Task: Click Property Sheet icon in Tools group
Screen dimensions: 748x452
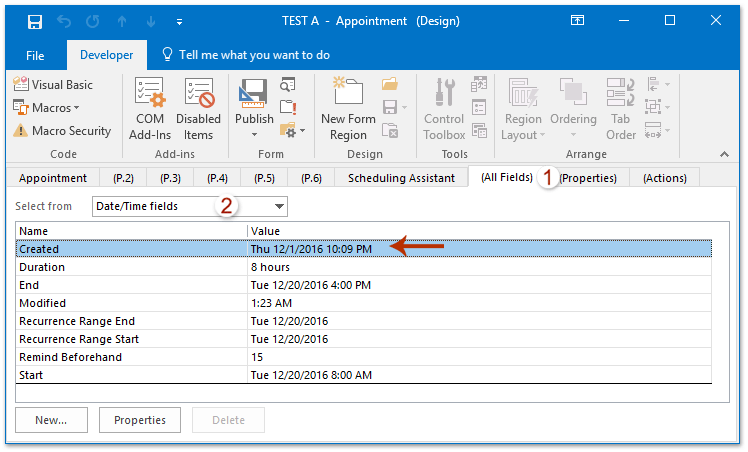Action: point(479,107)
